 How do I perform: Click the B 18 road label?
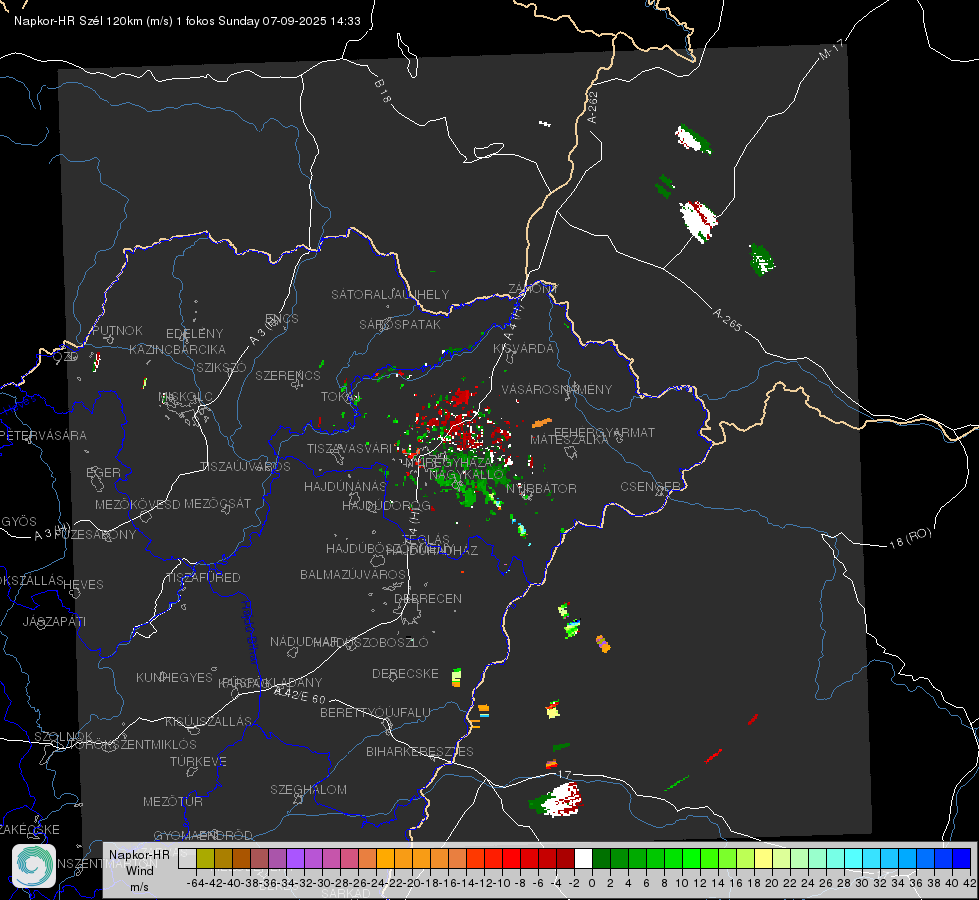(x=383, y=91)
